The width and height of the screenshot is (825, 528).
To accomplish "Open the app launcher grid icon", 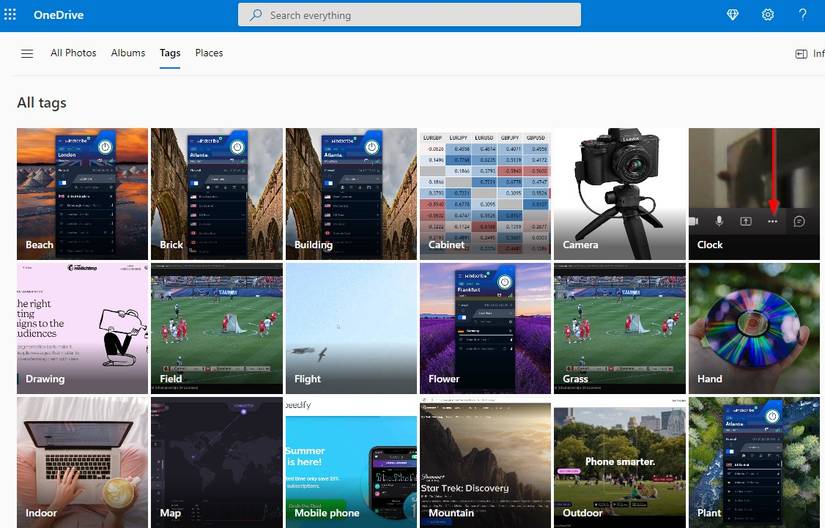I will [10, 15].
